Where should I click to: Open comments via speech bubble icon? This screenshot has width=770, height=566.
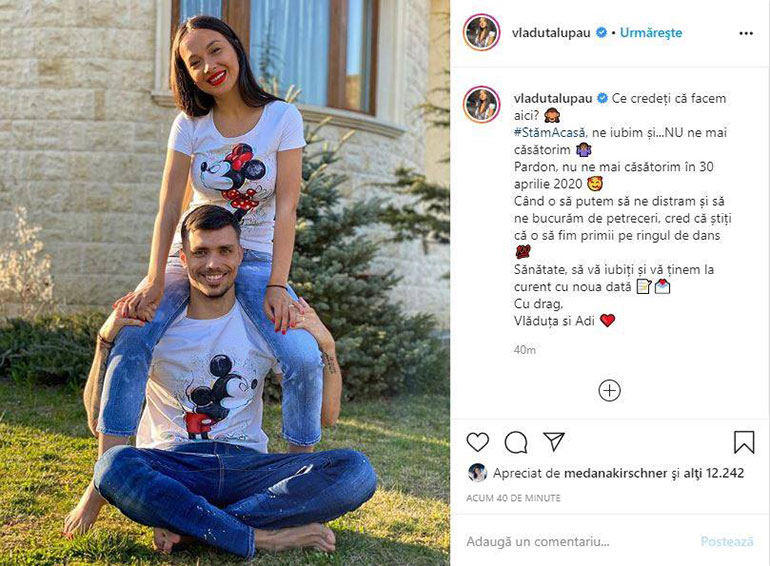point(516,442)
